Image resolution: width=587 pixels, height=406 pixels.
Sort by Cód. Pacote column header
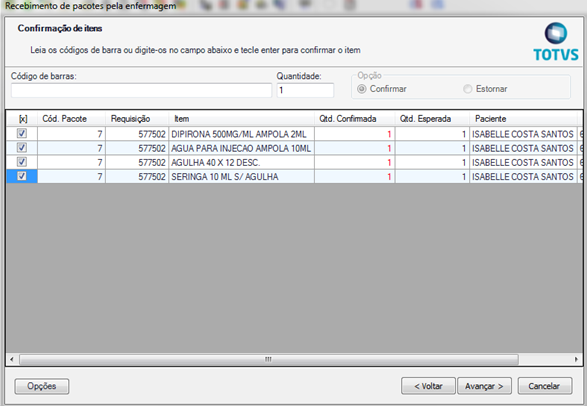click(x=72, y=119)
